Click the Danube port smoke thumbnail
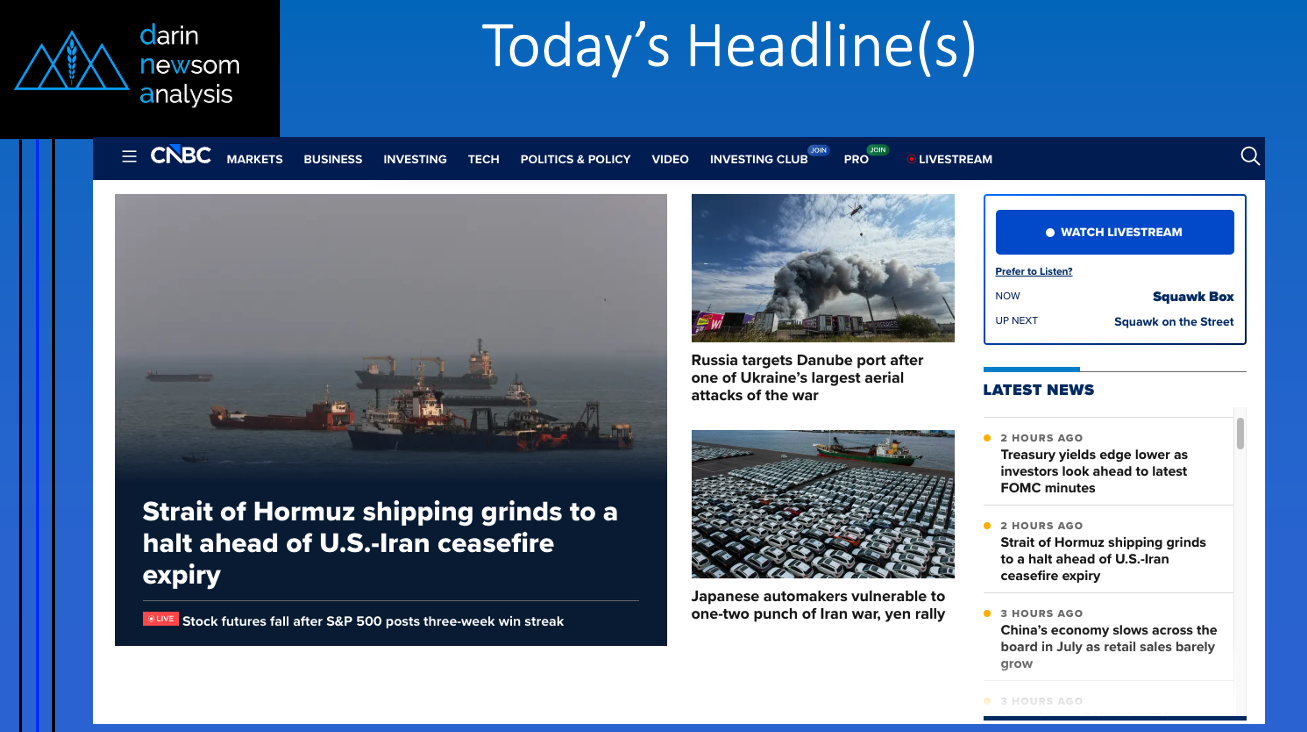 coord(823,268)
